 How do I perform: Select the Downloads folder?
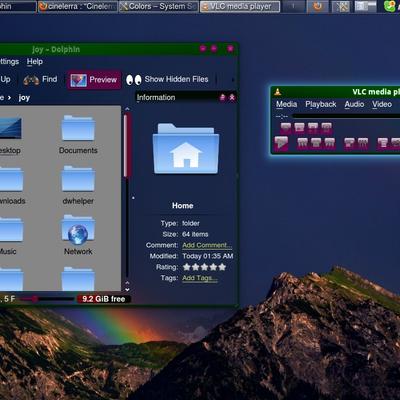[12, 185]
